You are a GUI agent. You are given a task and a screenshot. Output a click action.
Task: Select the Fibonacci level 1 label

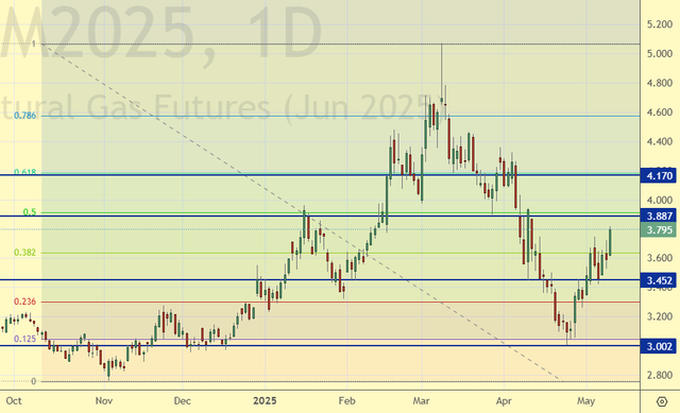pos(33,44)
